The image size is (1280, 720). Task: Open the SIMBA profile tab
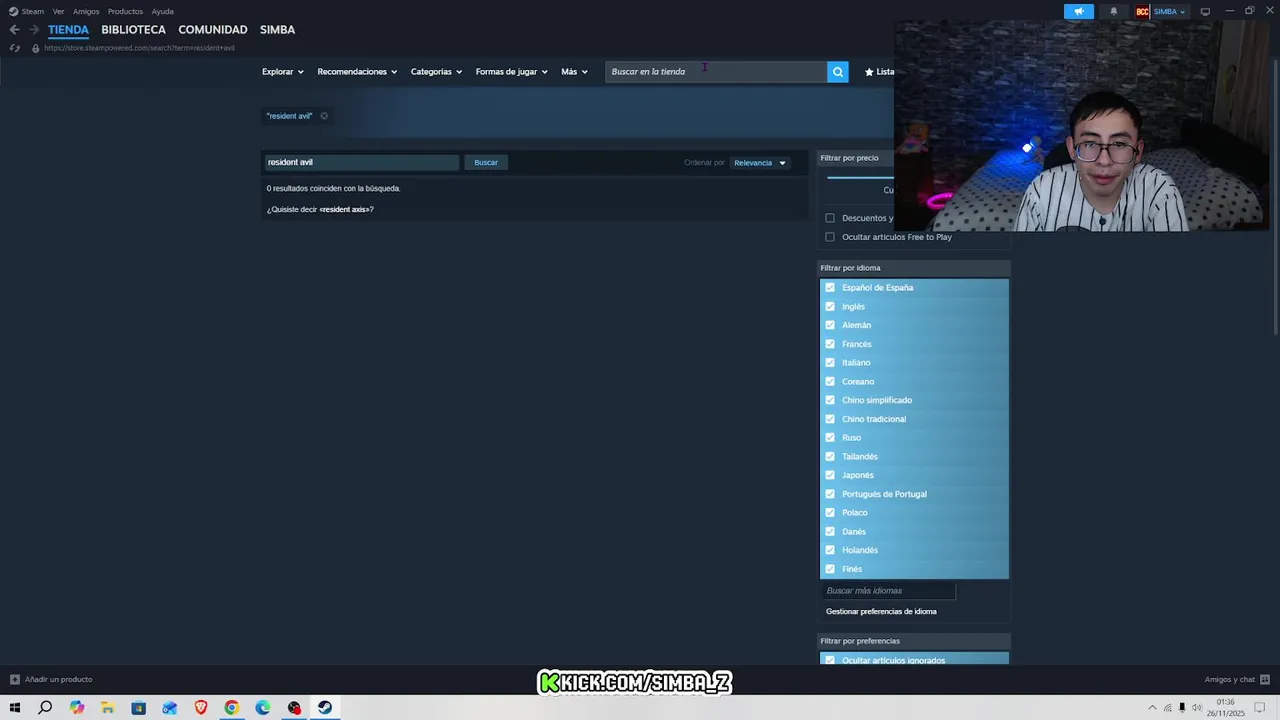(x=277, y=30)
